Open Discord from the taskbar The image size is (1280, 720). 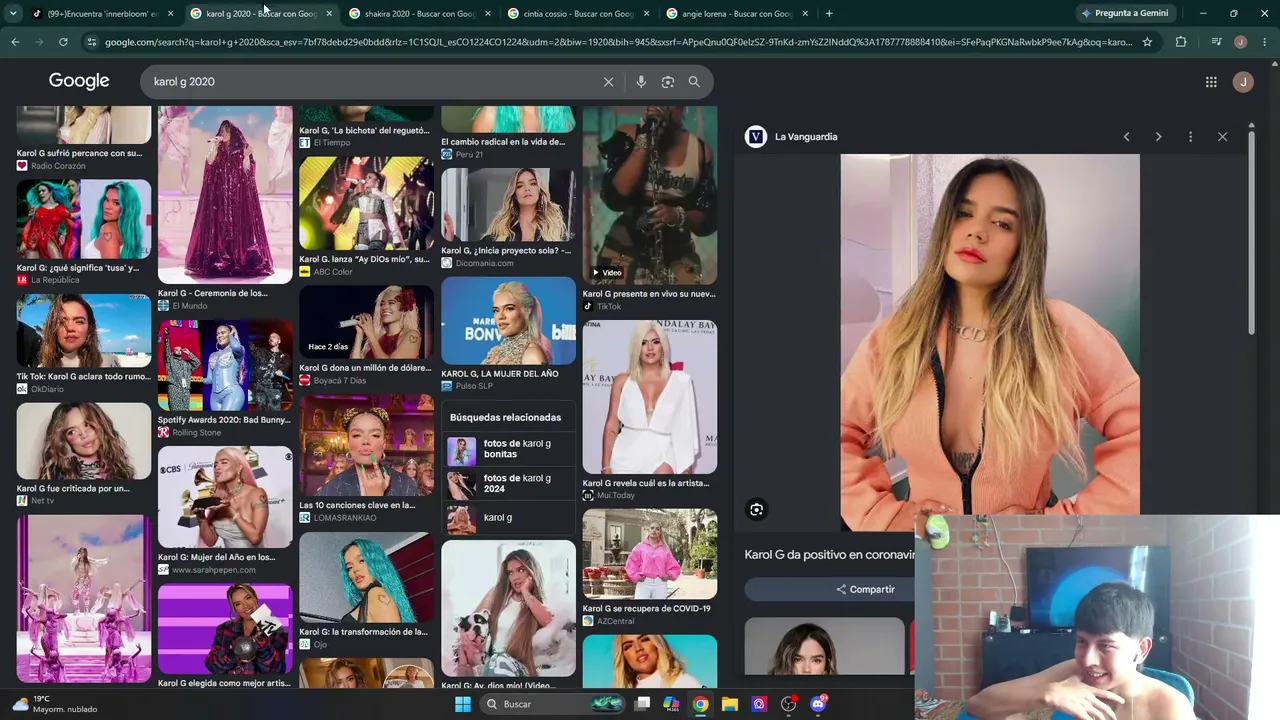(818, 704)
